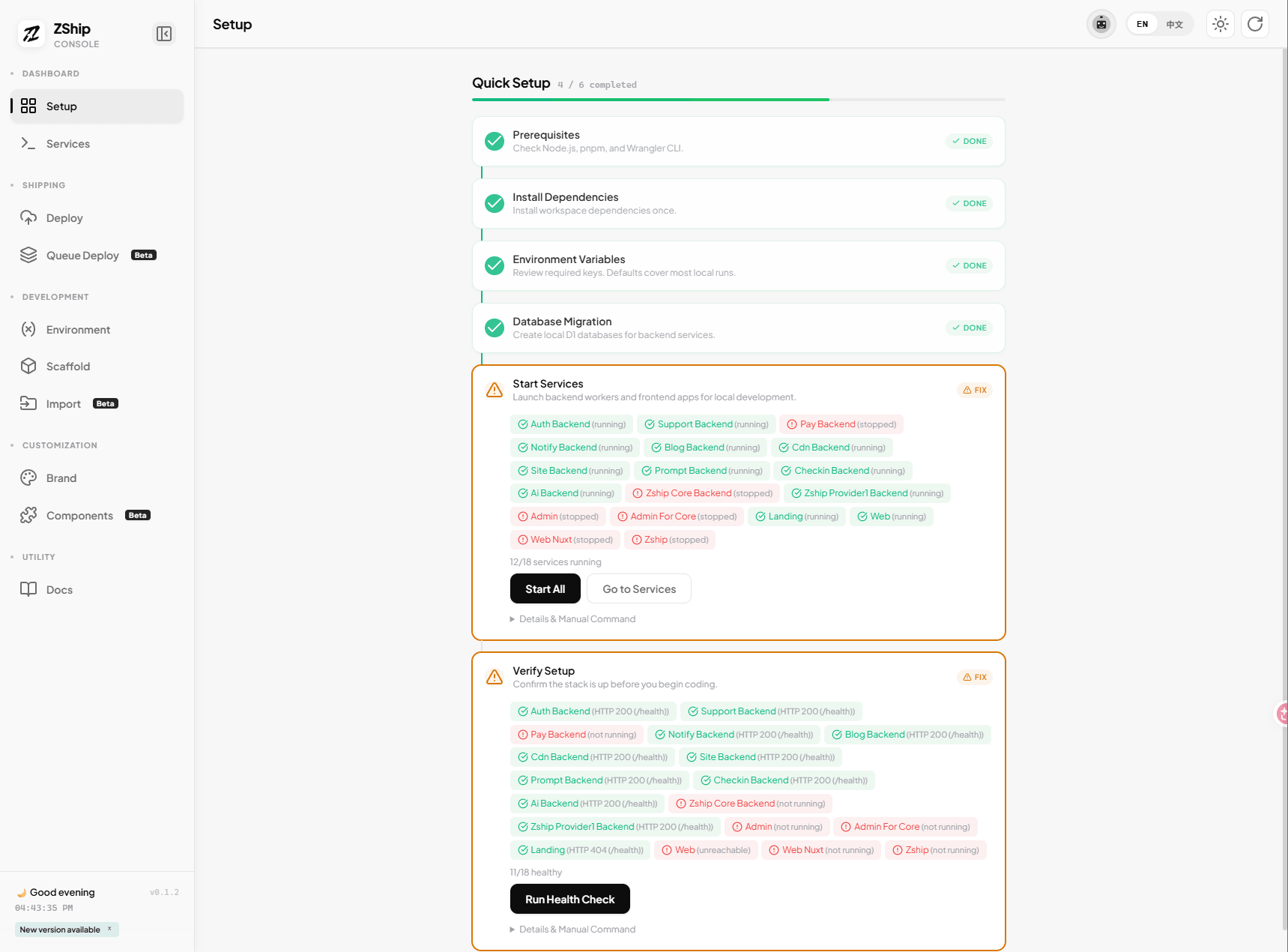Collapse the sidebar using the panel toggle
Image resolution: width=1288 pixels, height=952 pixels.
click(x=164, y=34)
